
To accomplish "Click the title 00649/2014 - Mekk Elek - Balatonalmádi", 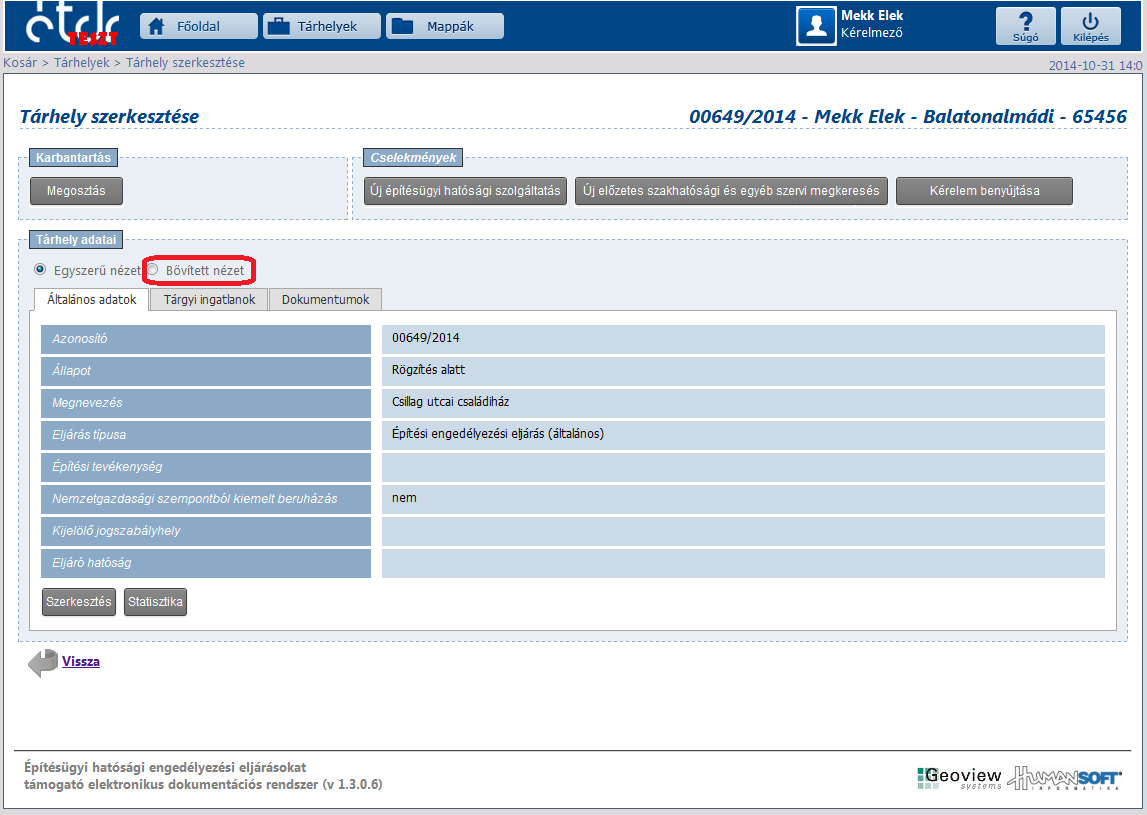I will pyautogui.click(x=908, y=116).
